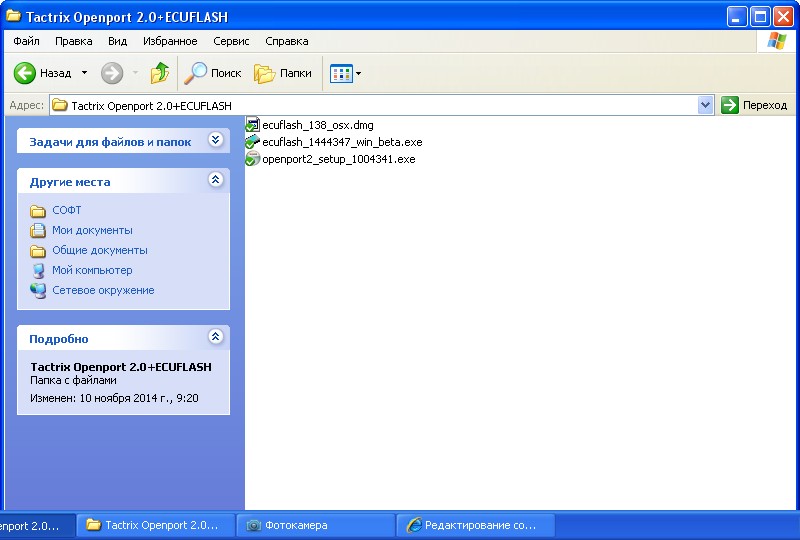Click the green Back arrow icon
This screenshot has height=540, width=800.
24,73
